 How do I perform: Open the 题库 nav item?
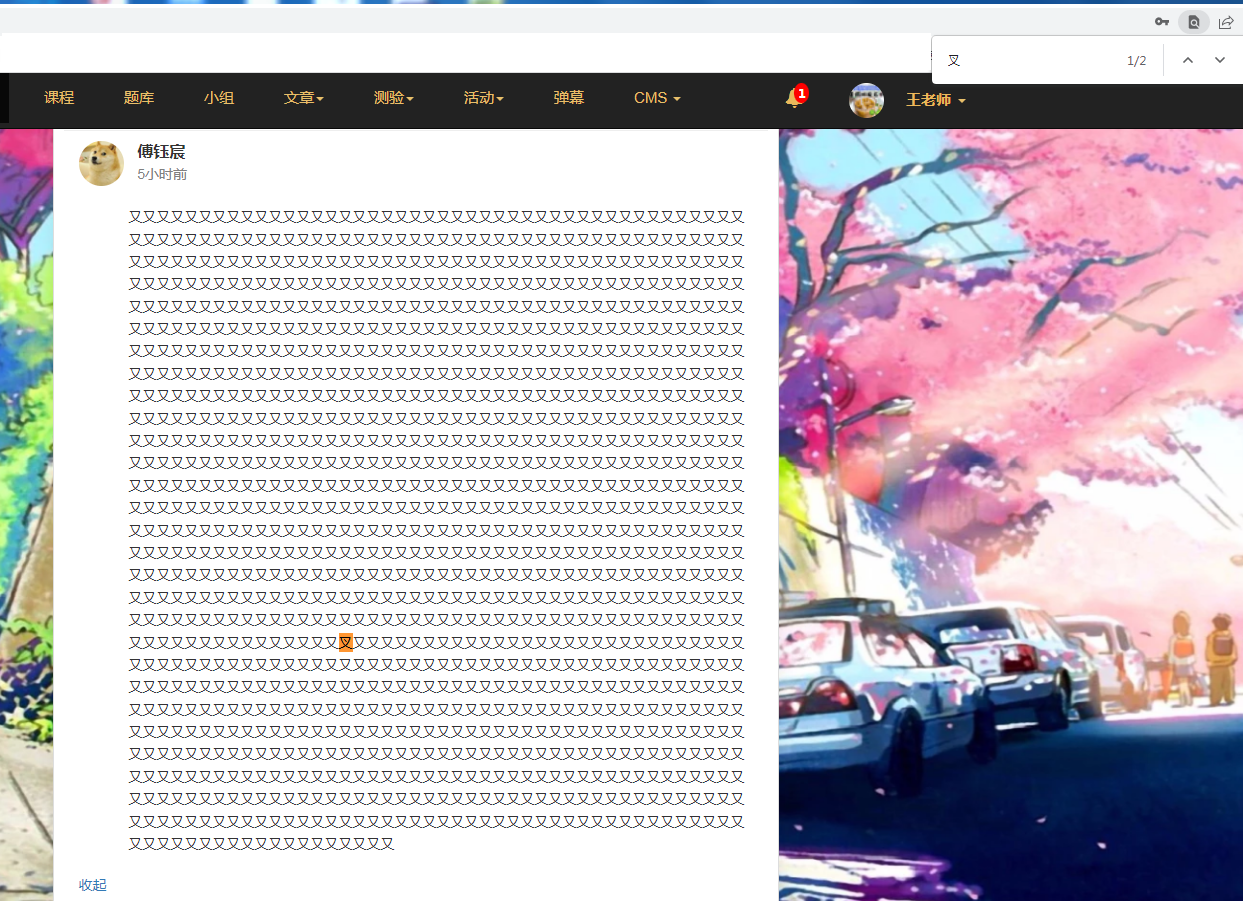click(139, 98)
